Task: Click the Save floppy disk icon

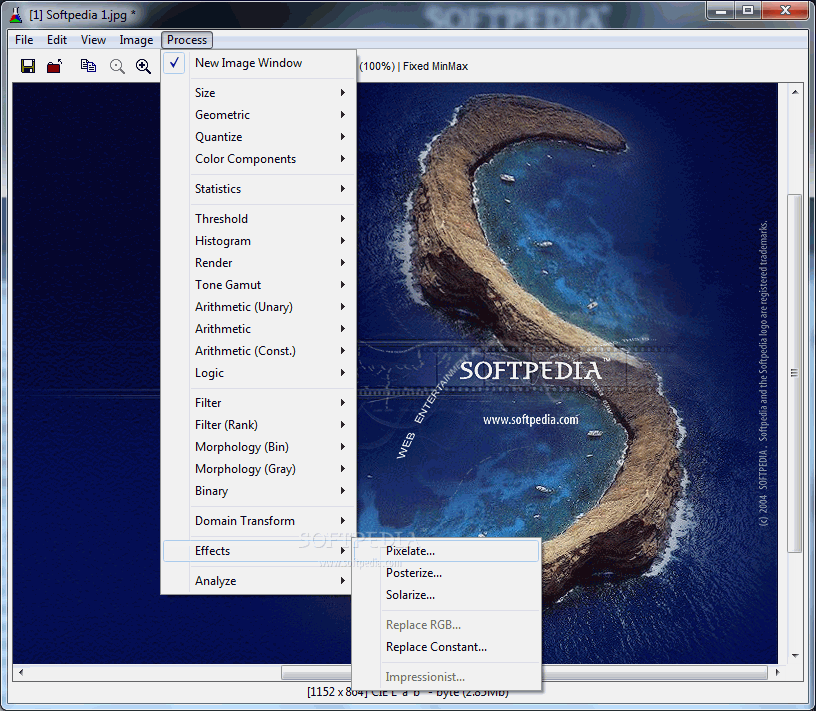Action: click(x=28, y=66)
